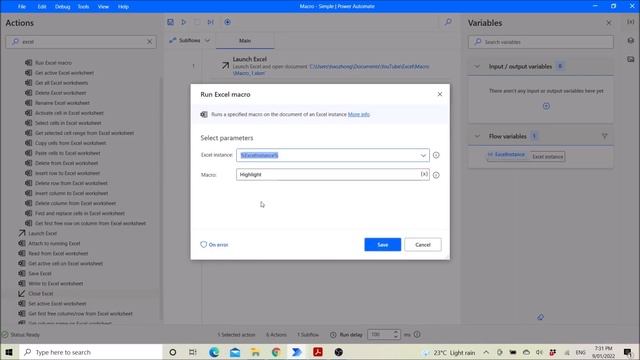The height and width of the screenshot is (360, 640).
Task: Click the ExcelInstance flow variable
Action: tap(506, 155)
